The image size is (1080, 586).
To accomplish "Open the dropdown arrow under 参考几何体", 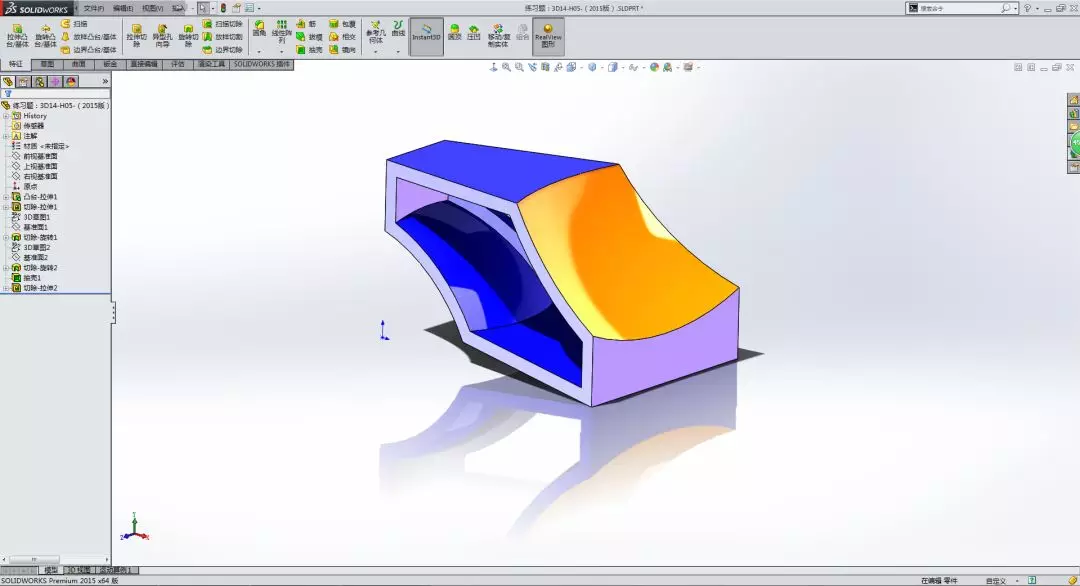I will point(375,51).
